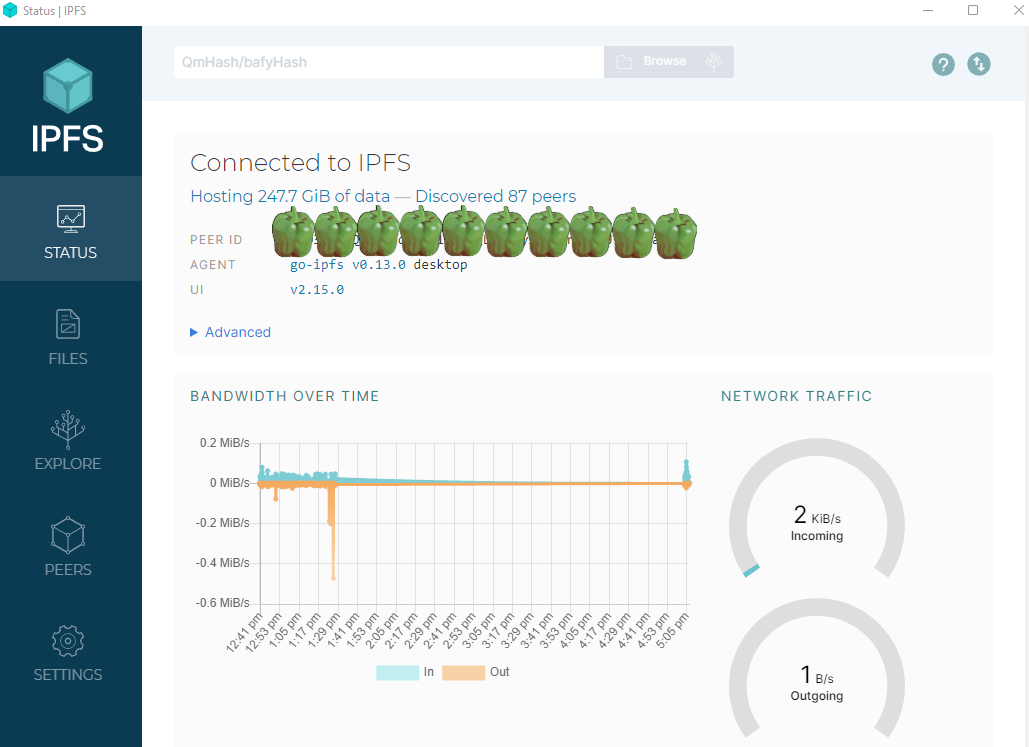Open the Explore tree icon
Image resolution: width=1029 pixels, height=747 pixels.
coord(68,430)
